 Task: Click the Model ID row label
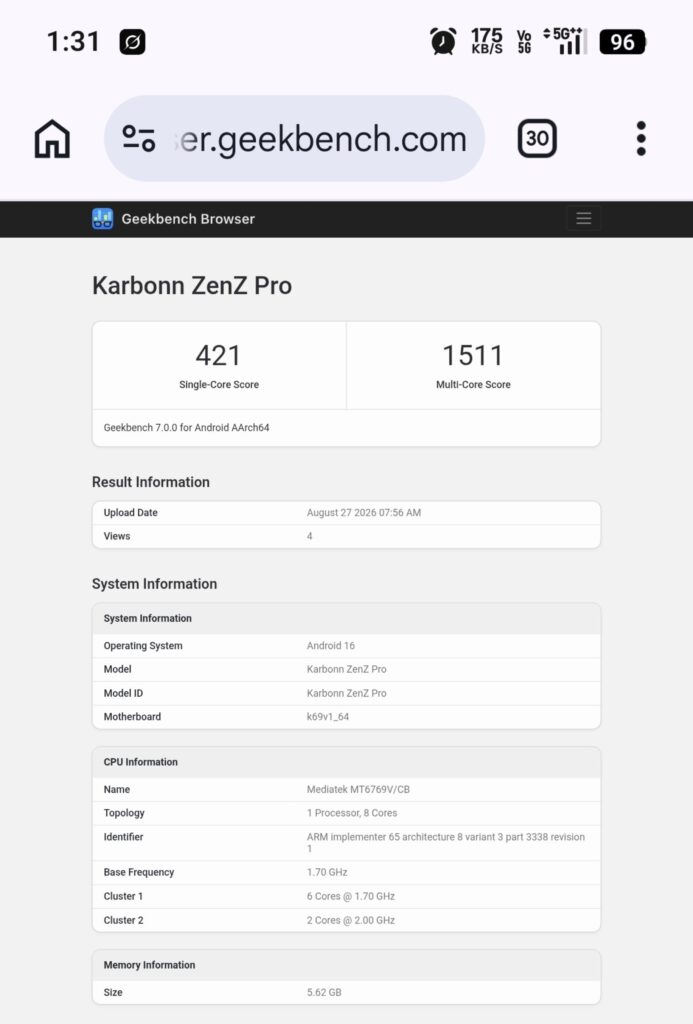coord(123,694)
